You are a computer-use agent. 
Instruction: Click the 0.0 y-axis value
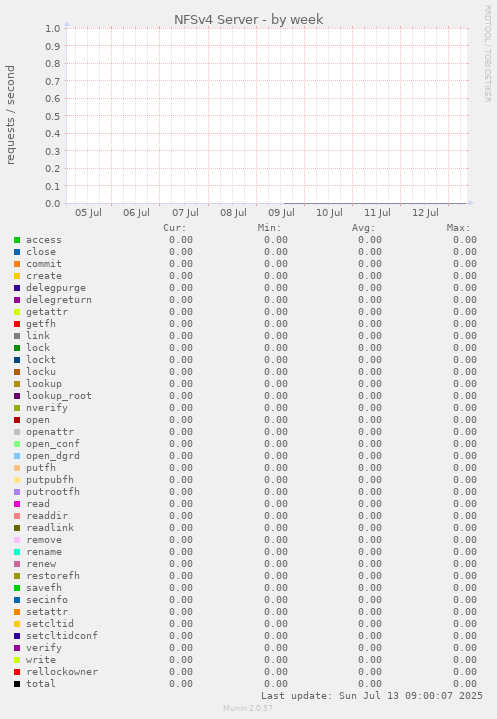pyautogui.click(x=53, y=204)
